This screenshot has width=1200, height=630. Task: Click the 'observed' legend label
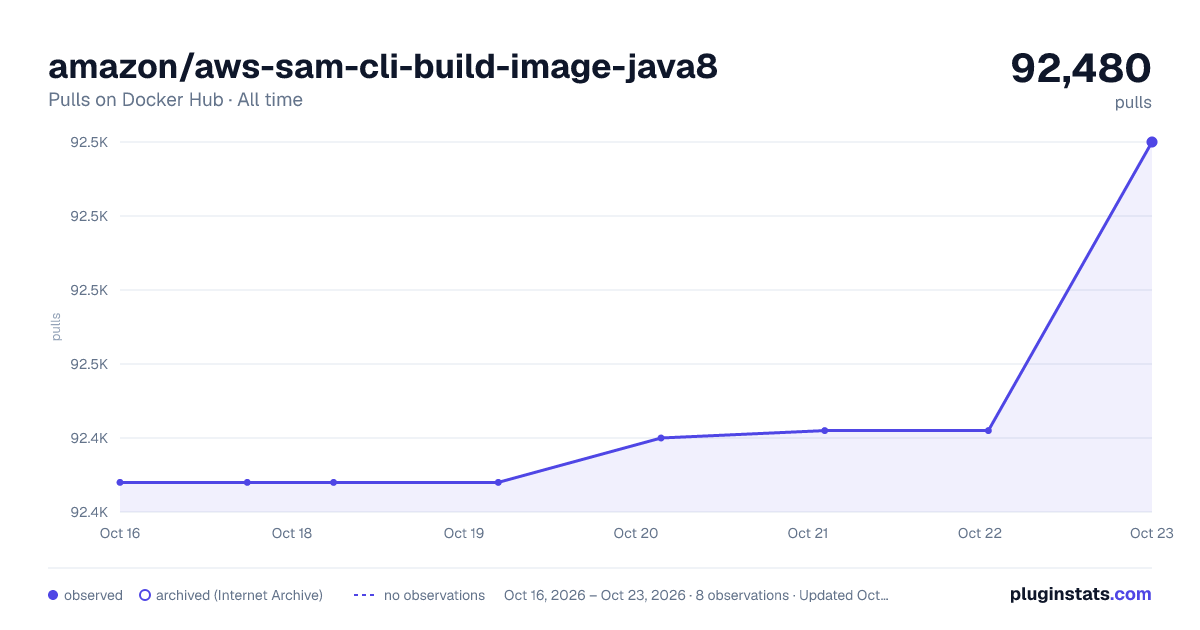(93, 595)
